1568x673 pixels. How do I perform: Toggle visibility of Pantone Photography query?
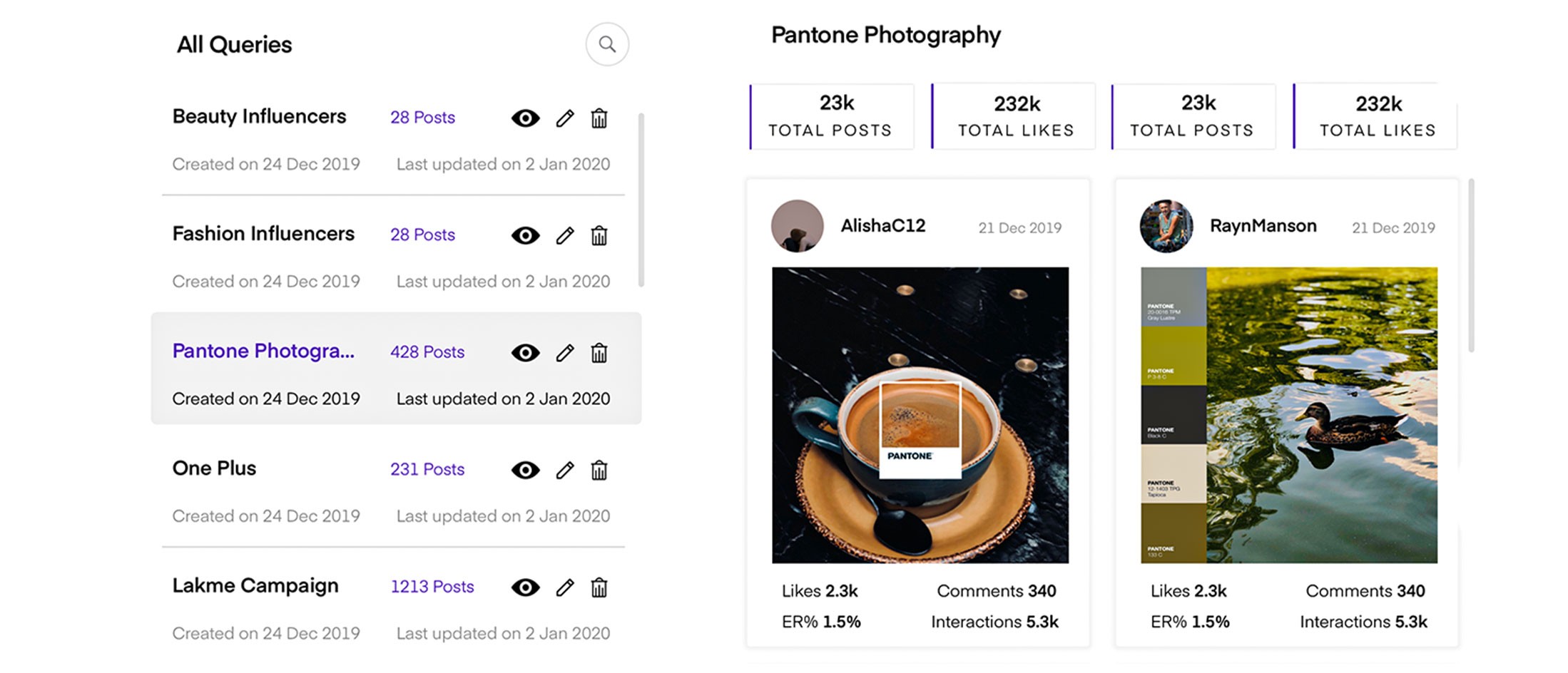pyautogui.click(x=526, y=353)
